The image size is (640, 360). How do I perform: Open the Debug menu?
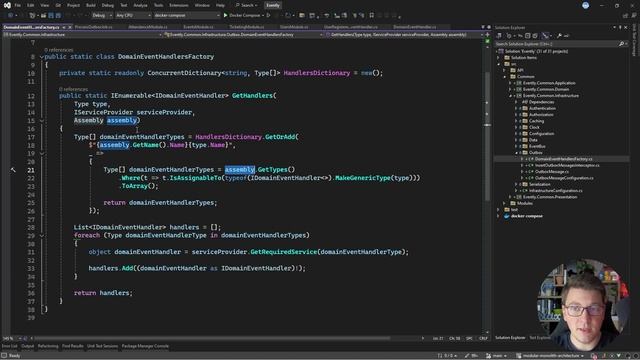108,5
